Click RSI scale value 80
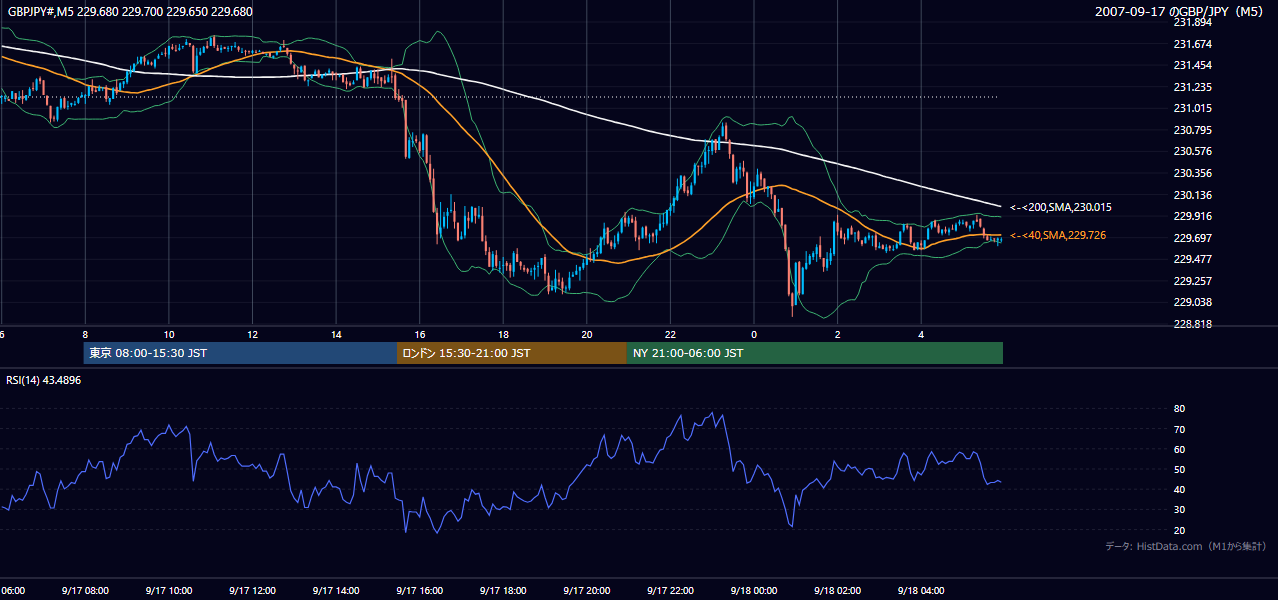The image size is (1278, 600). [x=1180, y=409]
